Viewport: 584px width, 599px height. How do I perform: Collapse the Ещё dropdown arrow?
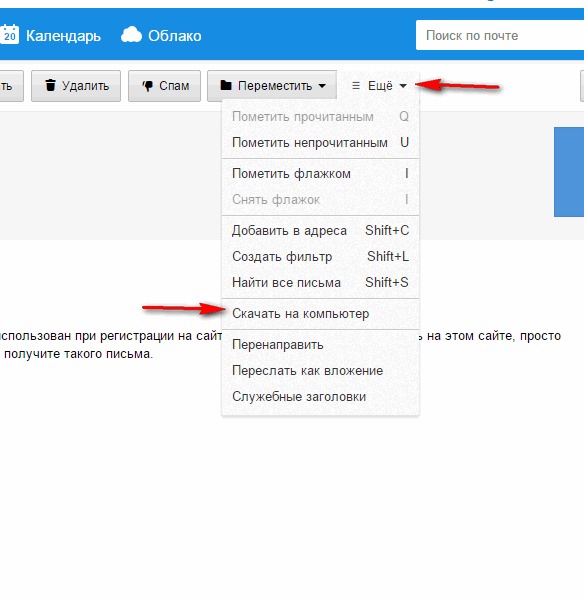click(x=403, y=86)
